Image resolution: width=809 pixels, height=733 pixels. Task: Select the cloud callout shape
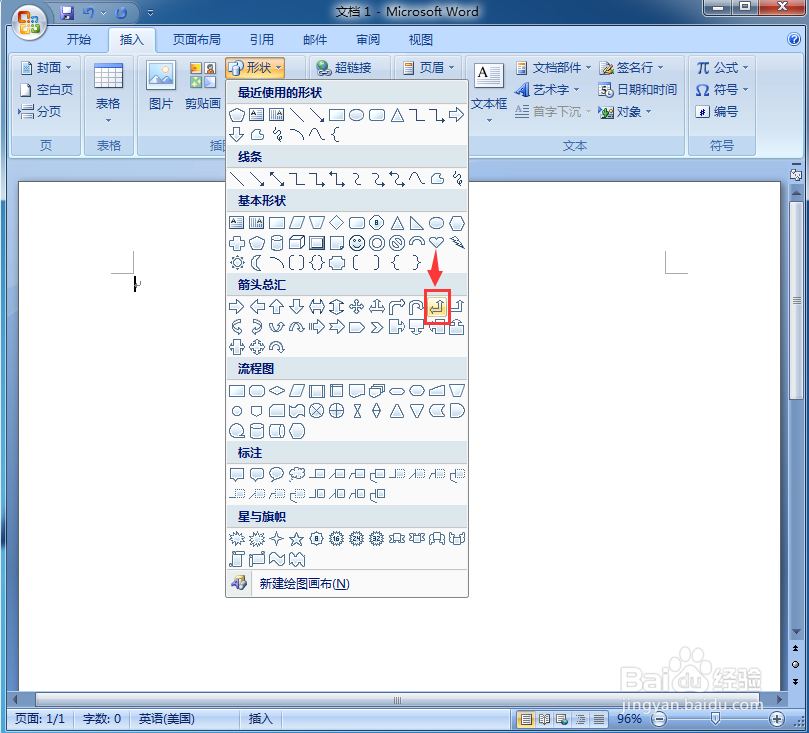click(297, 473)
